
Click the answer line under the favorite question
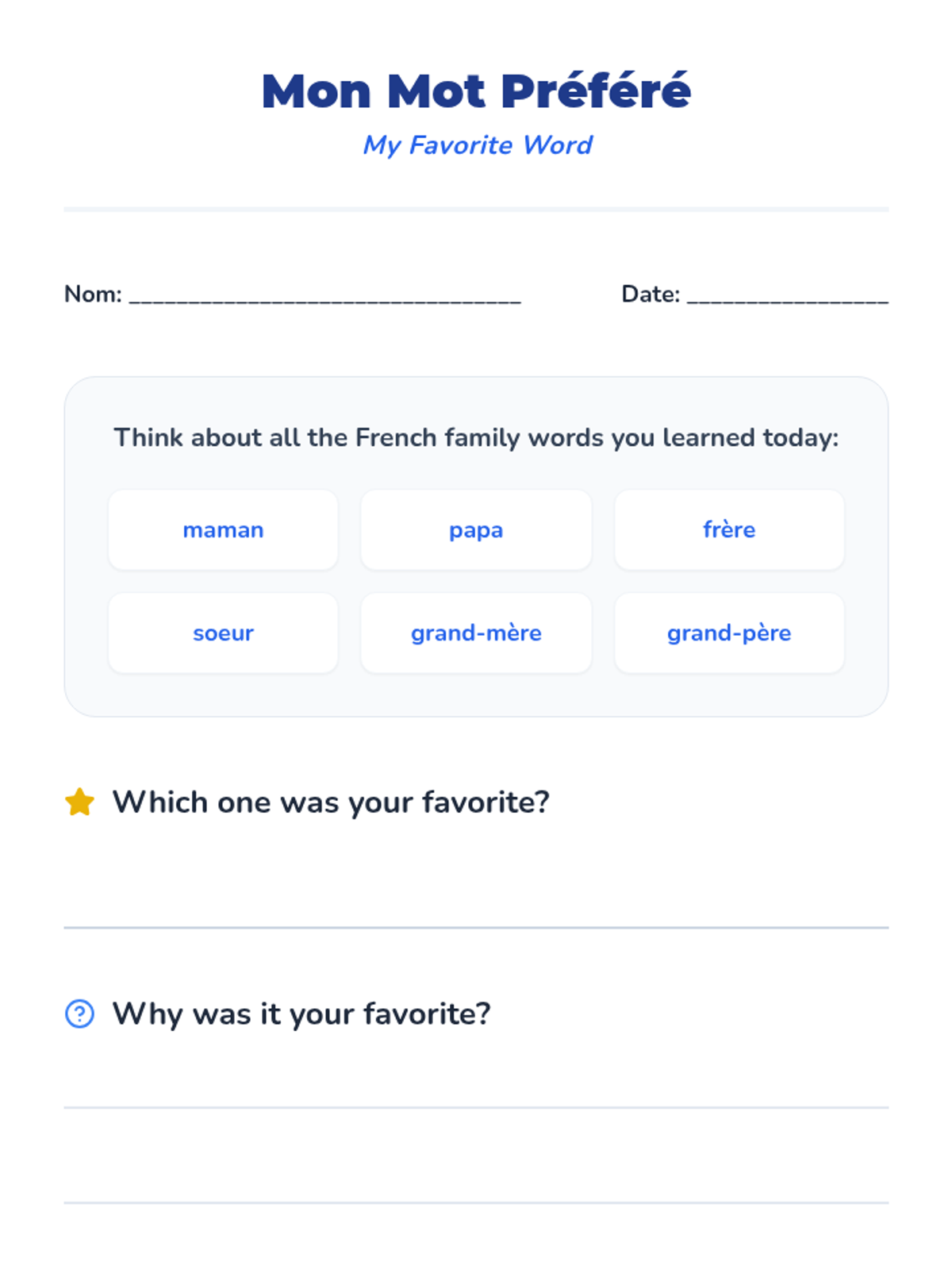pos(476,926)
